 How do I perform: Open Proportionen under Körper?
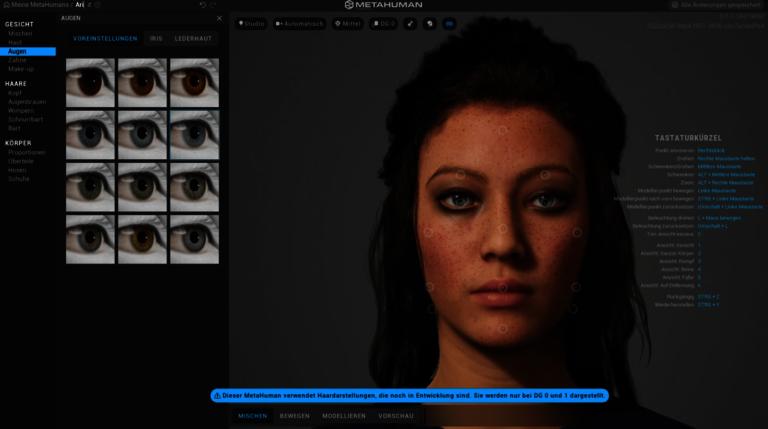(27, 152)
